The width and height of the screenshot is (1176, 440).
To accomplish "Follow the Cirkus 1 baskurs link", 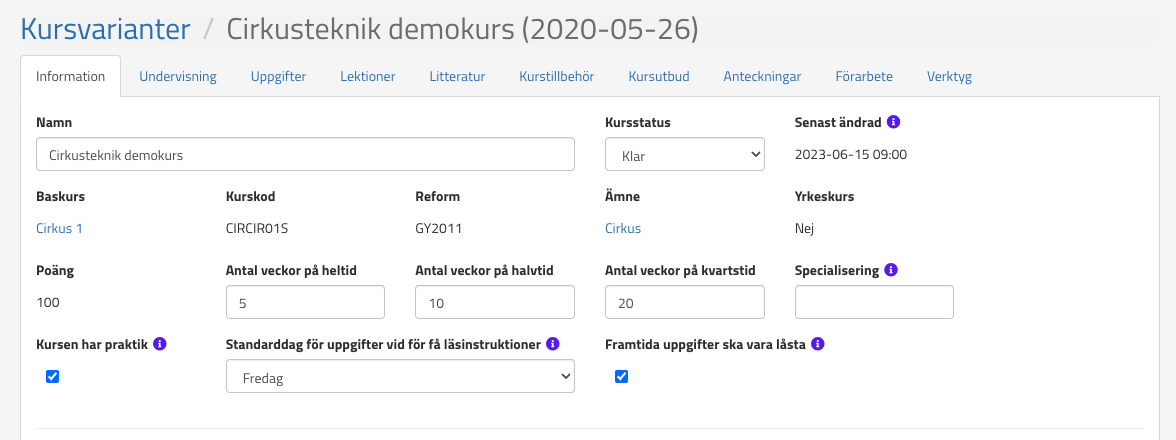I will pyautogui.click(x=59, y=228).
